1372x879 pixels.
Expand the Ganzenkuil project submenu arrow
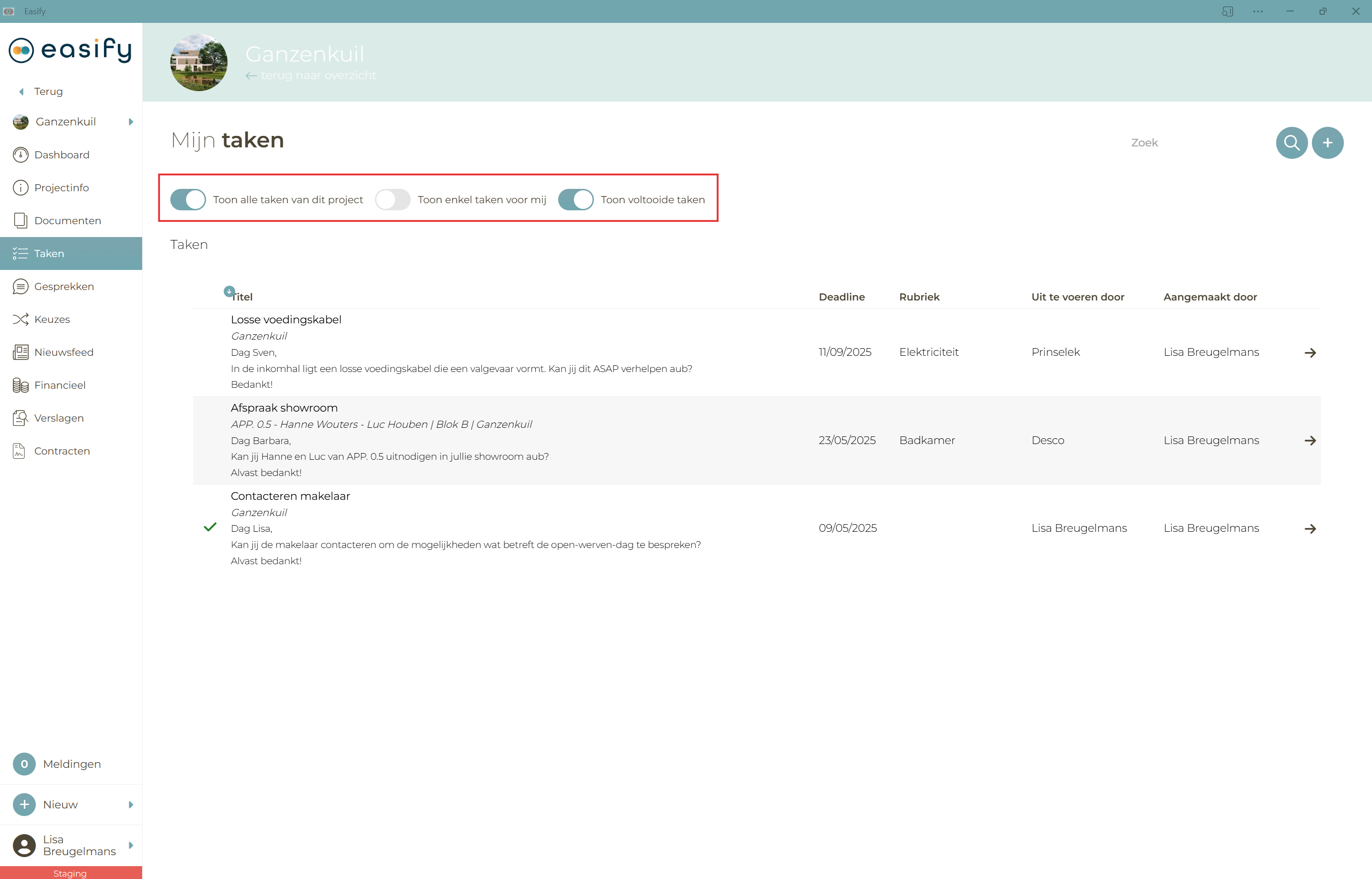click(x=131, y=122)
